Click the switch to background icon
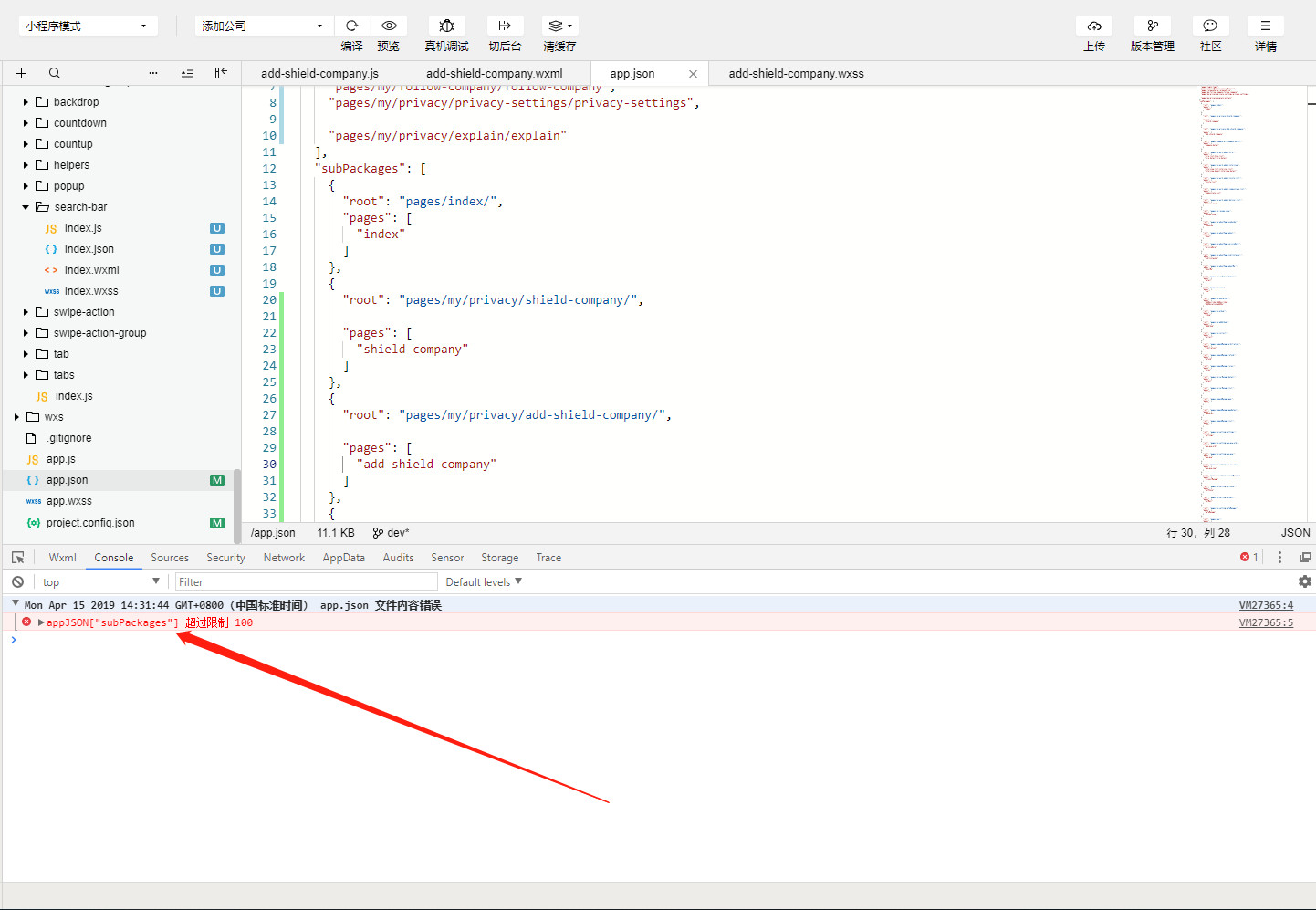Screen dimensions: 1316x910 tap(505, 26)
